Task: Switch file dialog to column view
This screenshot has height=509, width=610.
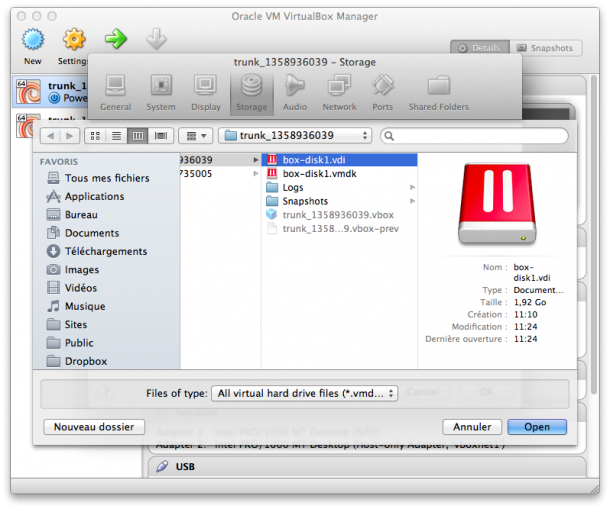Action: (x=138, y=136)
